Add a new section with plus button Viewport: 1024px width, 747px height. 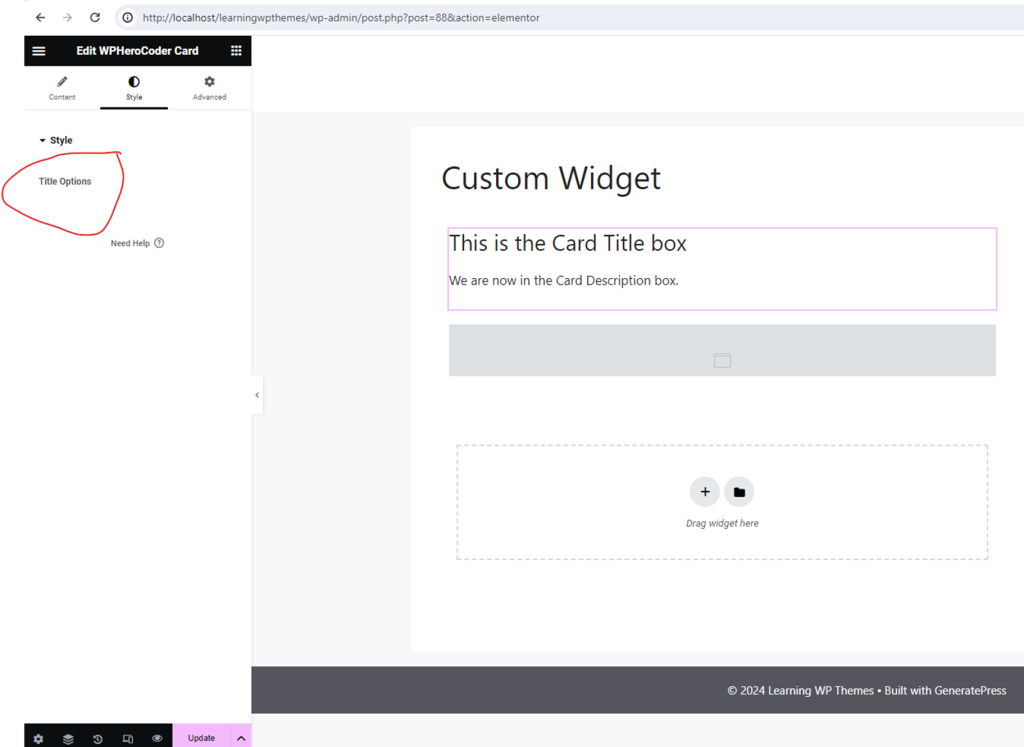click(x=705, y=491)
